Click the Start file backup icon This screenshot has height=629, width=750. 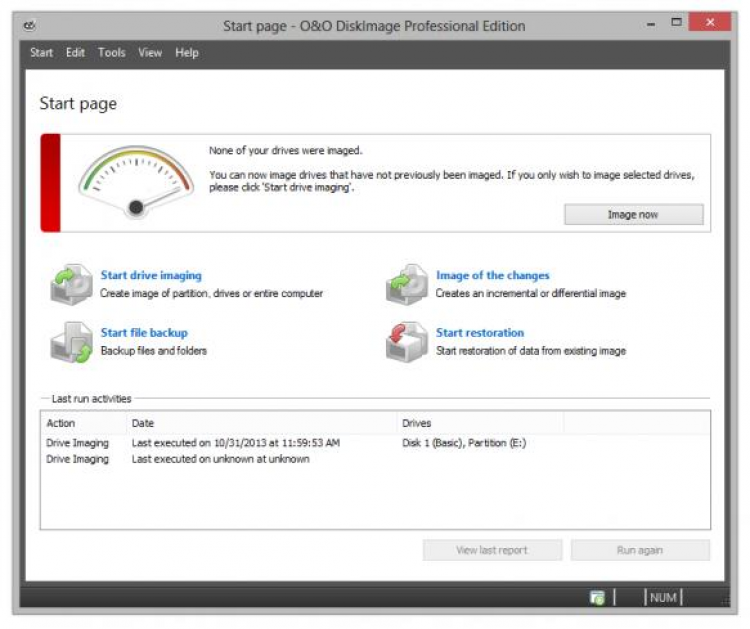[71, 341]
